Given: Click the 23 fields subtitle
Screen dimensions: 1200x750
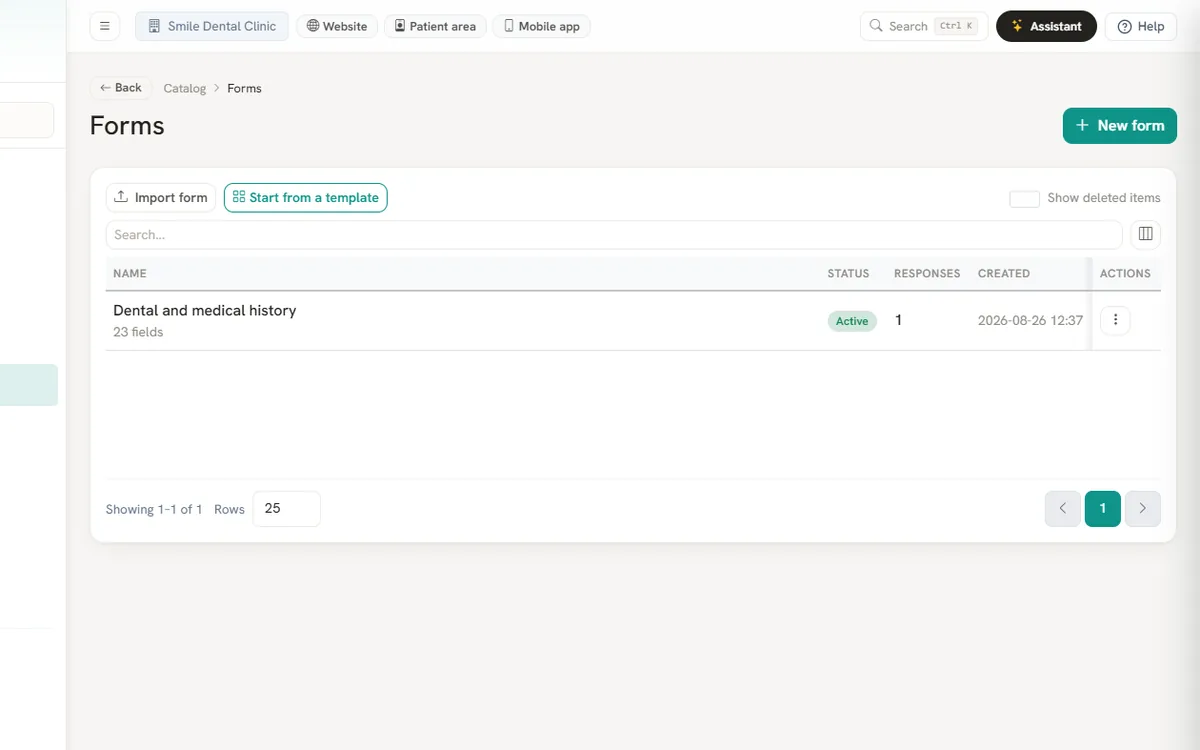Looking at the screenshot, I should pos(138,332).
